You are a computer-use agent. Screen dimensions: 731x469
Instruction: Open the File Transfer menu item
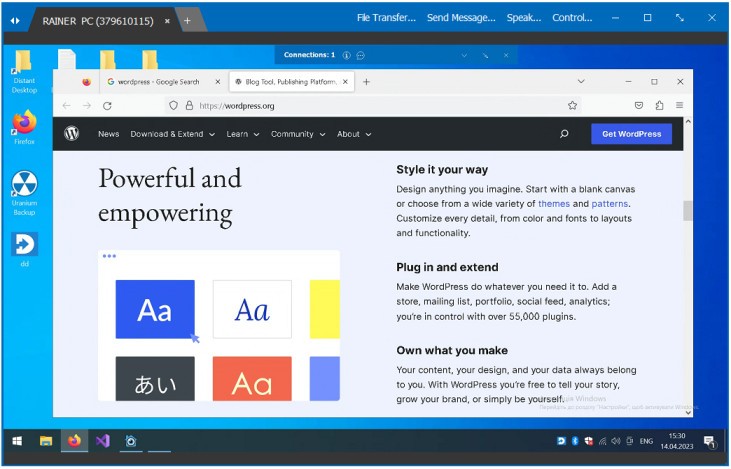pyautogui.click(x=386, y=18)
